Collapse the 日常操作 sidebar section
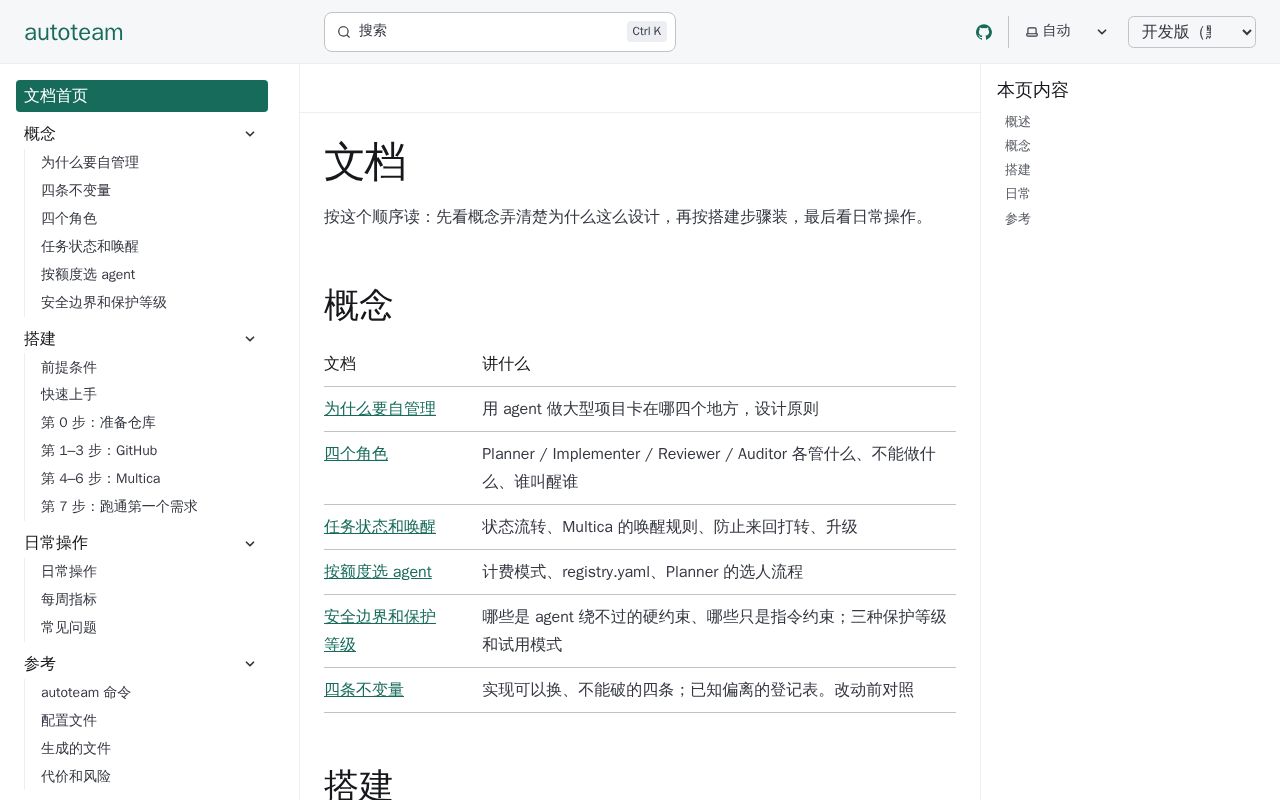 coord(250,543)
